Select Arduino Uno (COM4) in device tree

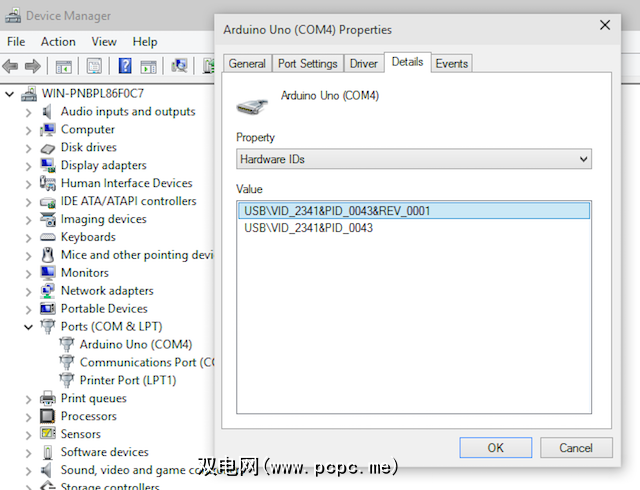(x=136, y=345)
